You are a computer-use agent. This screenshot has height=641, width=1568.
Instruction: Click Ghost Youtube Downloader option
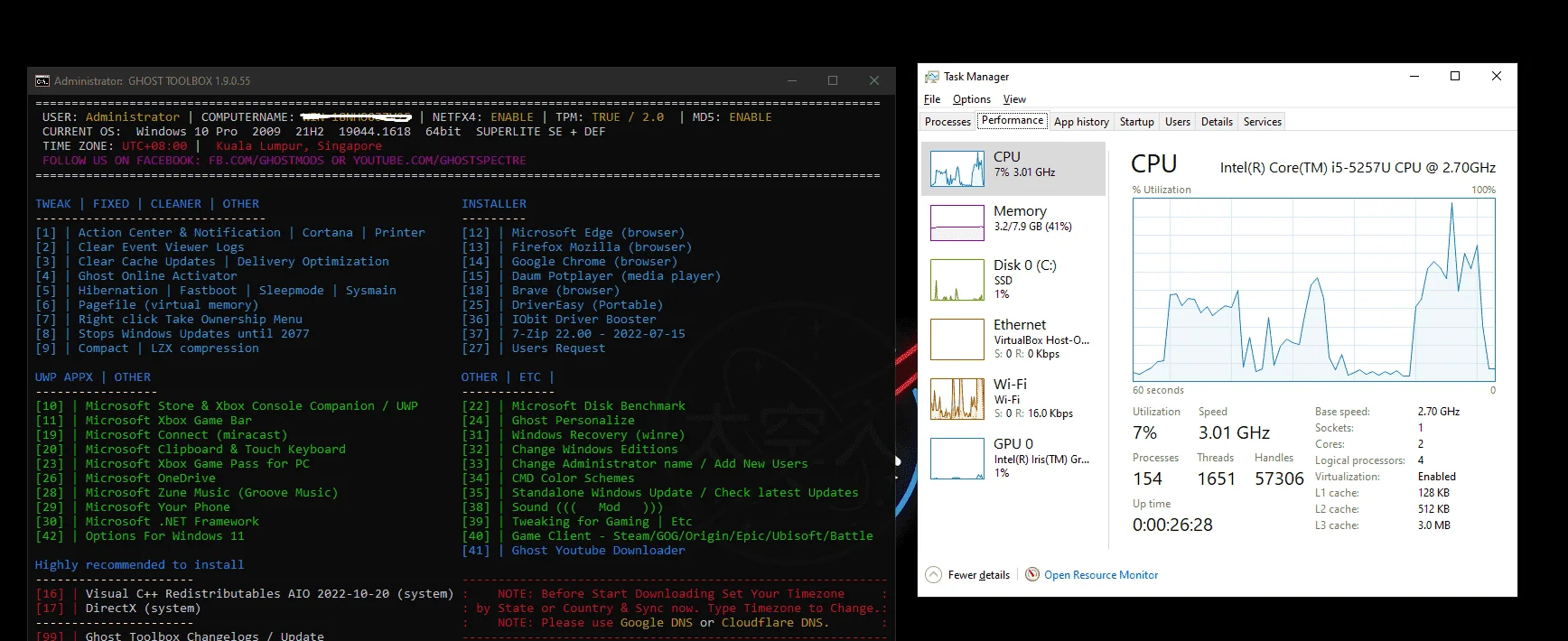tap(574, 550)
